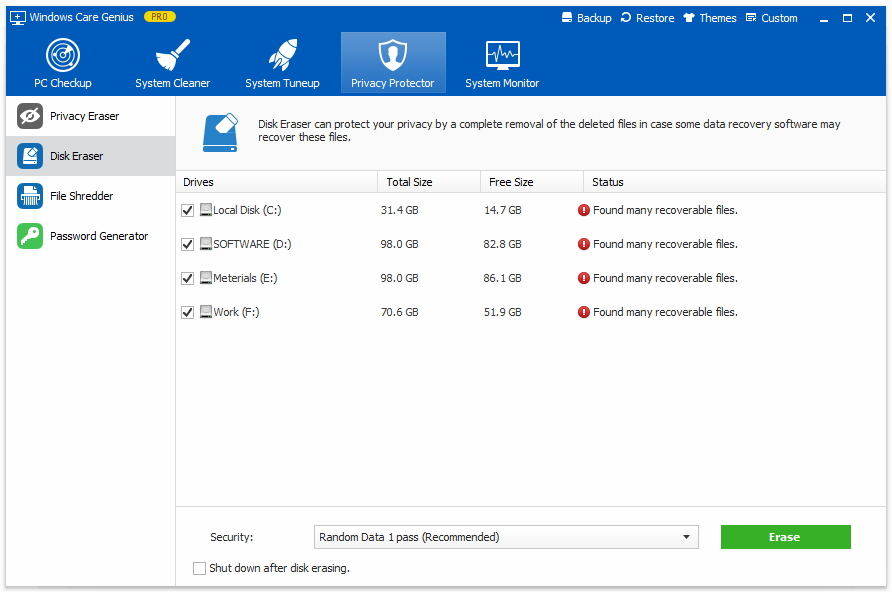The image size is (892, 592).
Task: Sort by Status column header
Action: click(734, 182)
